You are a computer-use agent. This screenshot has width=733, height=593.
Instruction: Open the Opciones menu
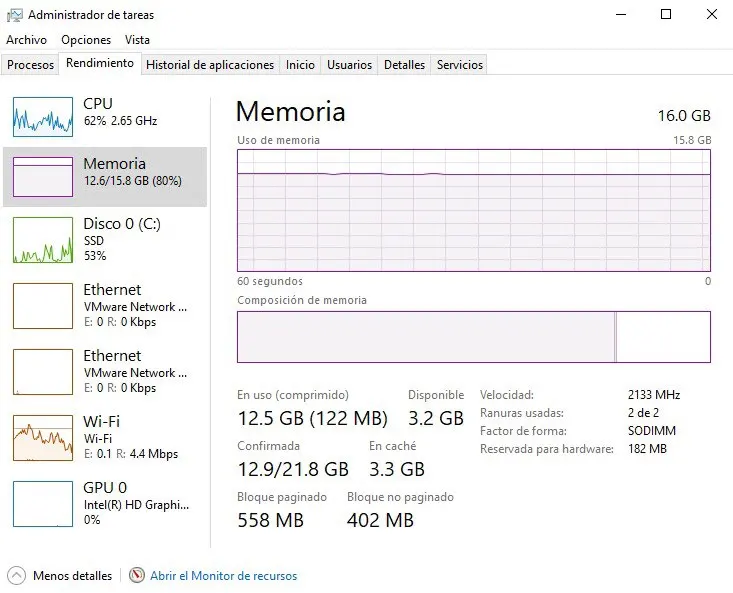pos(86,40)
